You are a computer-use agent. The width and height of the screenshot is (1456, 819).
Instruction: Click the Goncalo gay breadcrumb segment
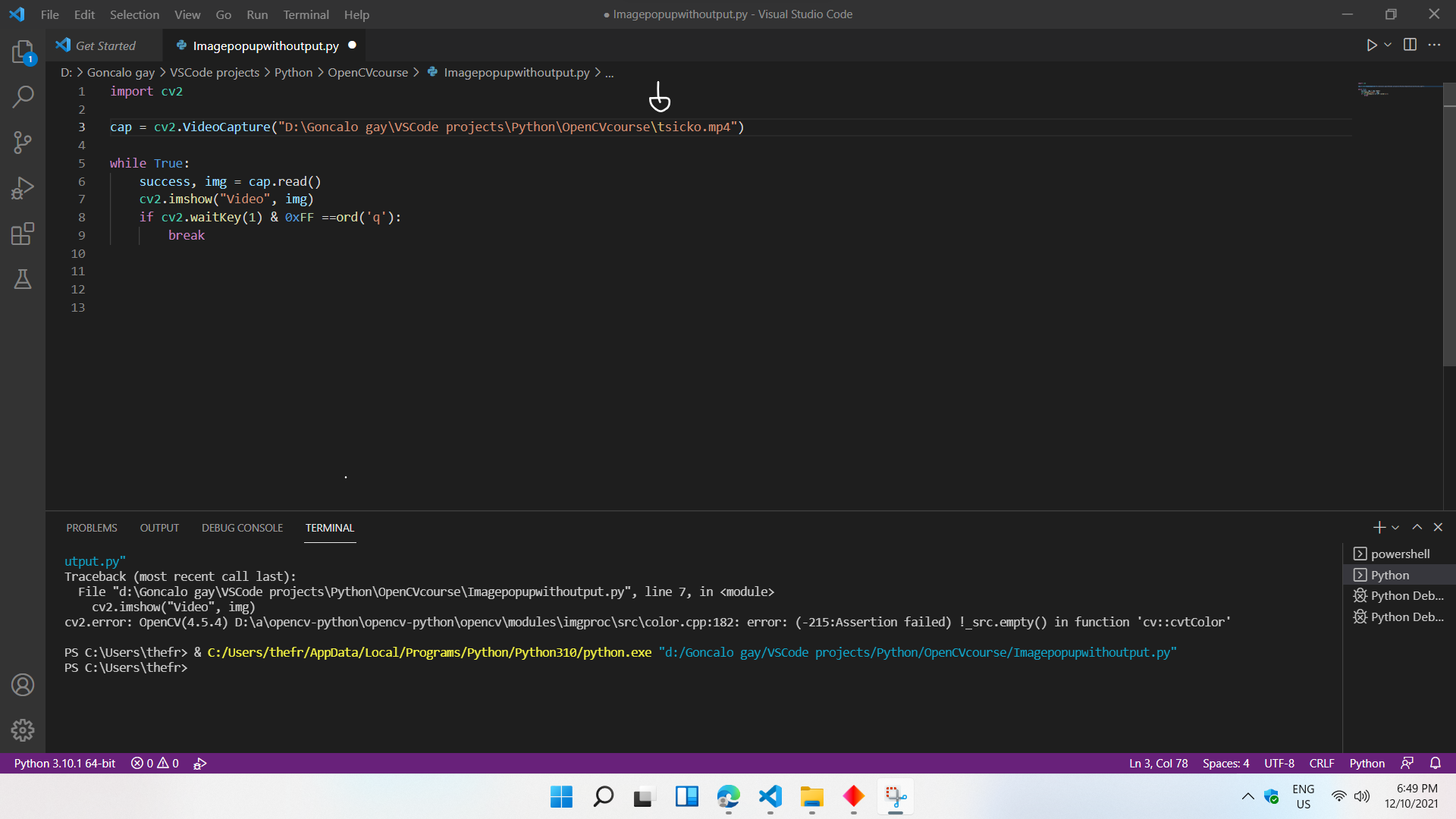[x=121, y=72]
